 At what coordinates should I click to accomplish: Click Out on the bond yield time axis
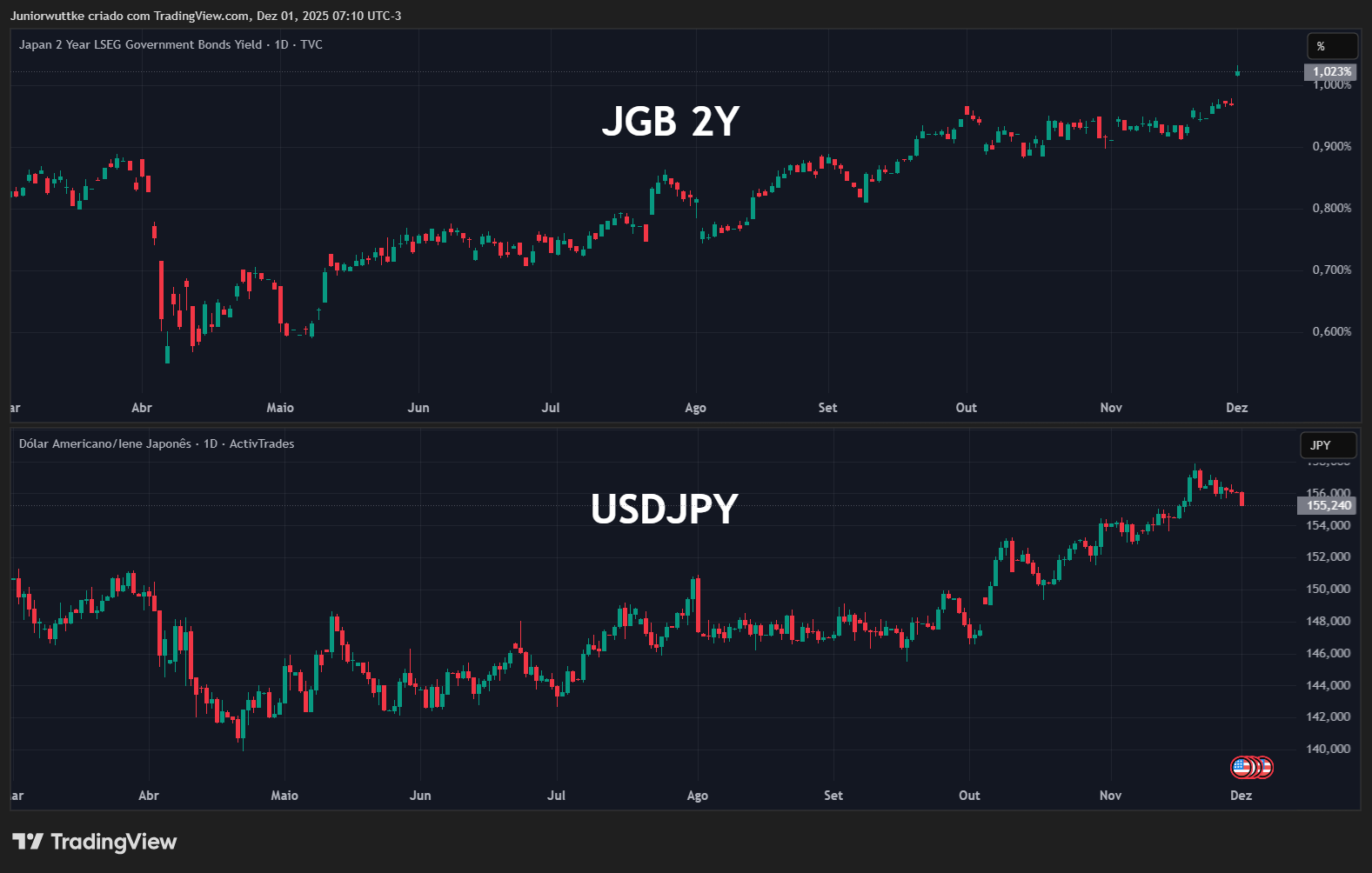pos(967,408)
